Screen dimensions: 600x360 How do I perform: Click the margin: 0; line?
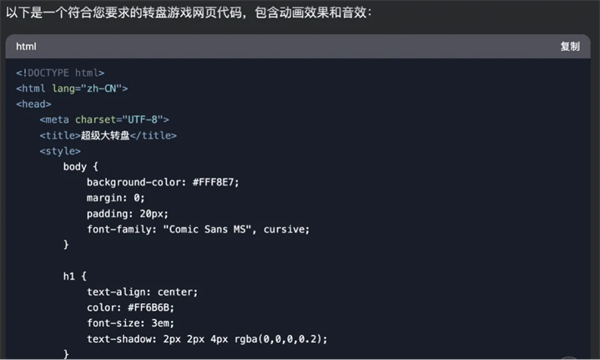116,198
